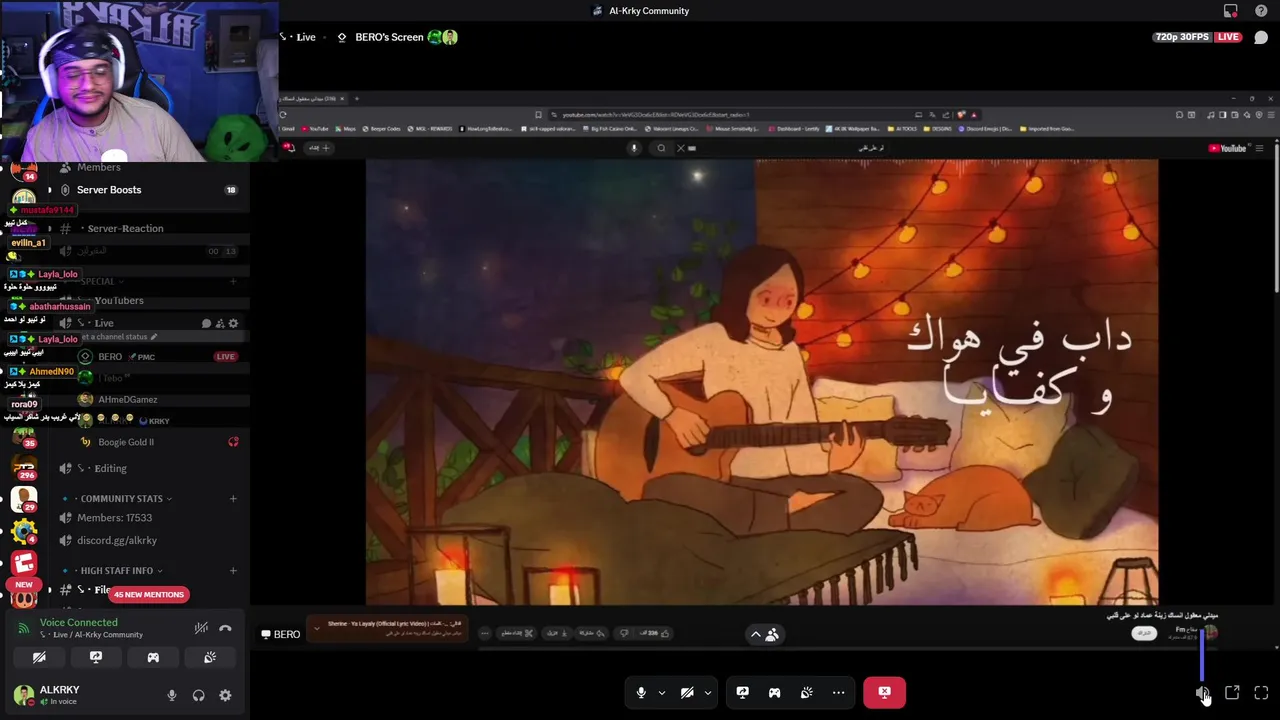Adjust the stream volume speaker icon
The width and height of the screenshot is (1280, 720).
pyautogui.click(x=1202, y=692)
